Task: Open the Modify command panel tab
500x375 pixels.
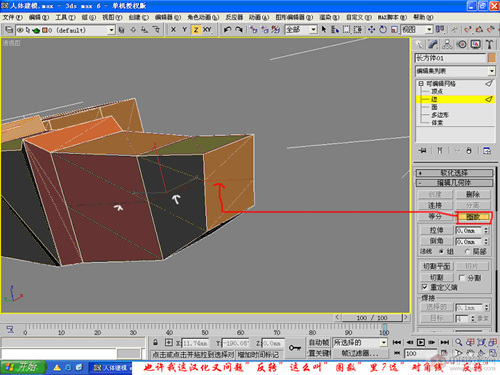Action: [x=433, y=44]
